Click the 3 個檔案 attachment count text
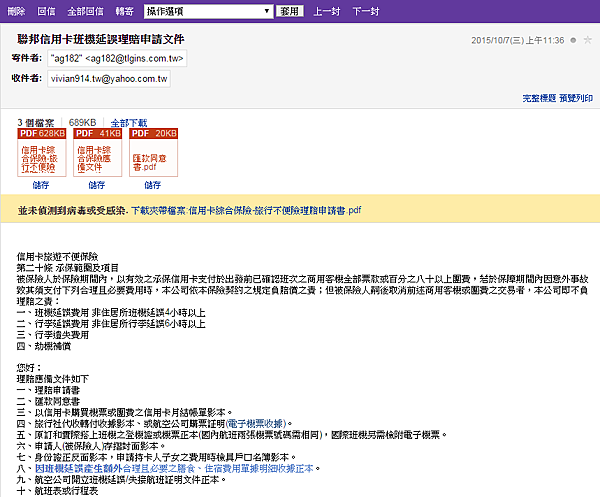The image size is (600, 497). click(36, 123)
